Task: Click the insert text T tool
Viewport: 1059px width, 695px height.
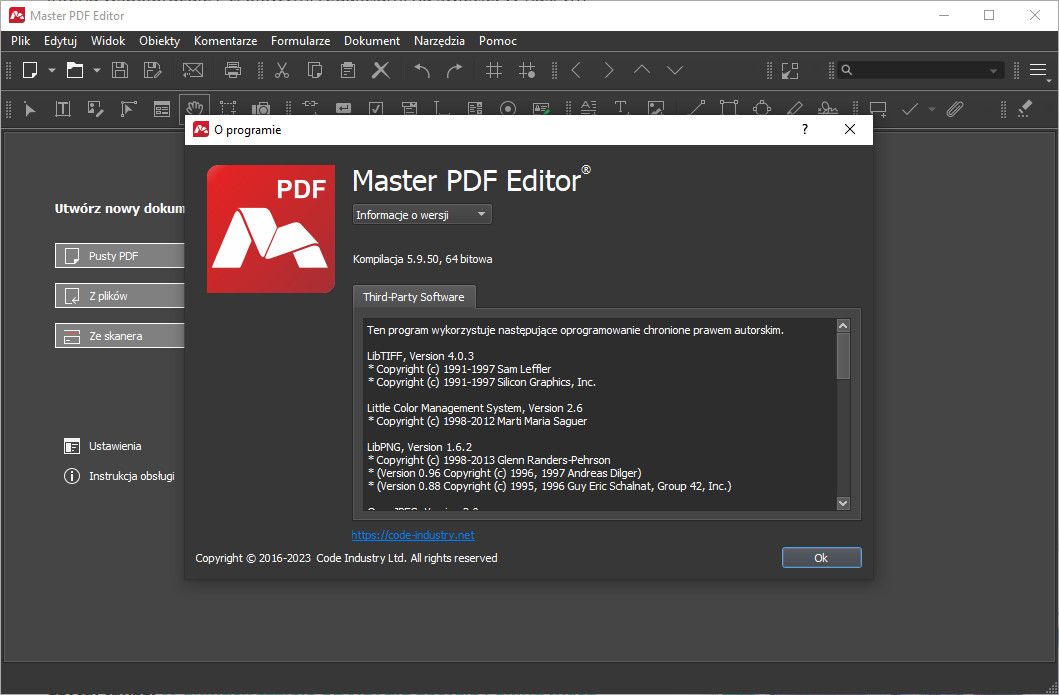Action: 621,109
